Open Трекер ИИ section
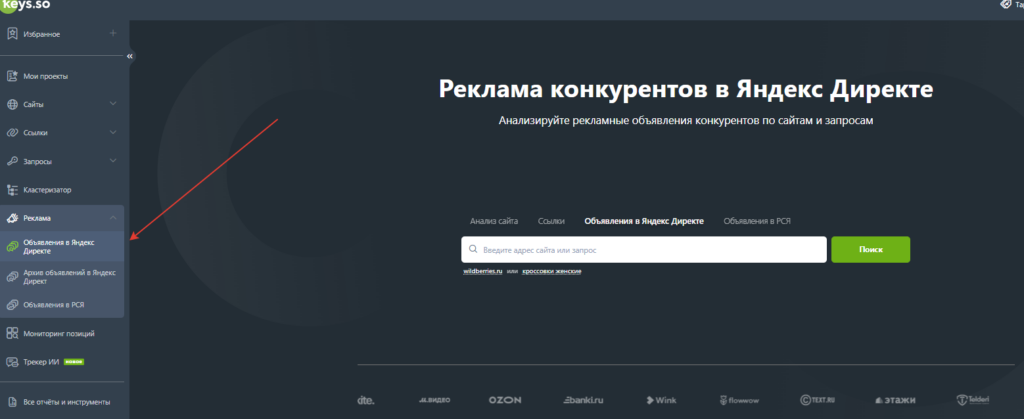The image size is (1024, 419). [41, 362]
